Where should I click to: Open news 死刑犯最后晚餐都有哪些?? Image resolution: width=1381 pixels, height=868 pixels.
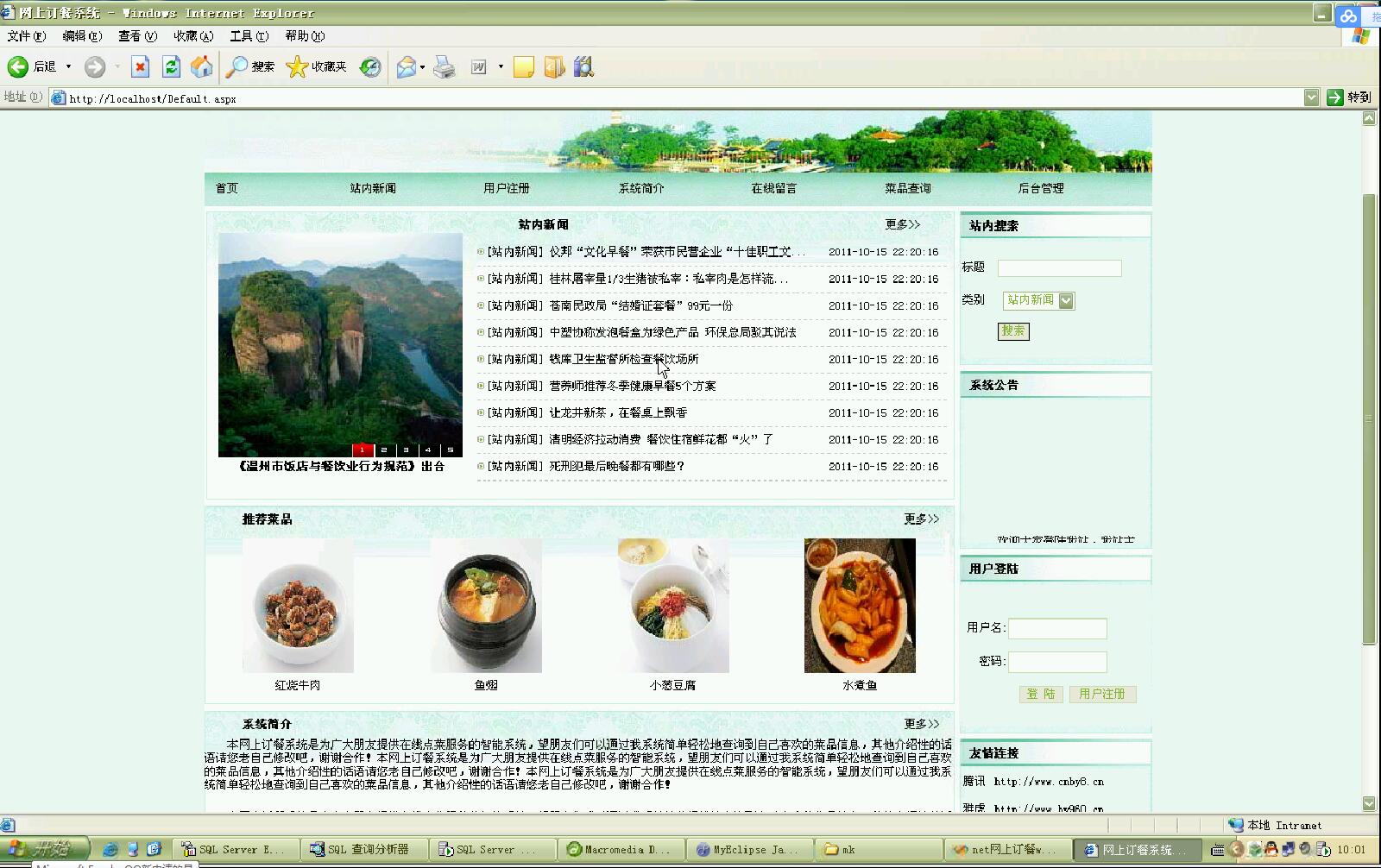coord(617,466)
